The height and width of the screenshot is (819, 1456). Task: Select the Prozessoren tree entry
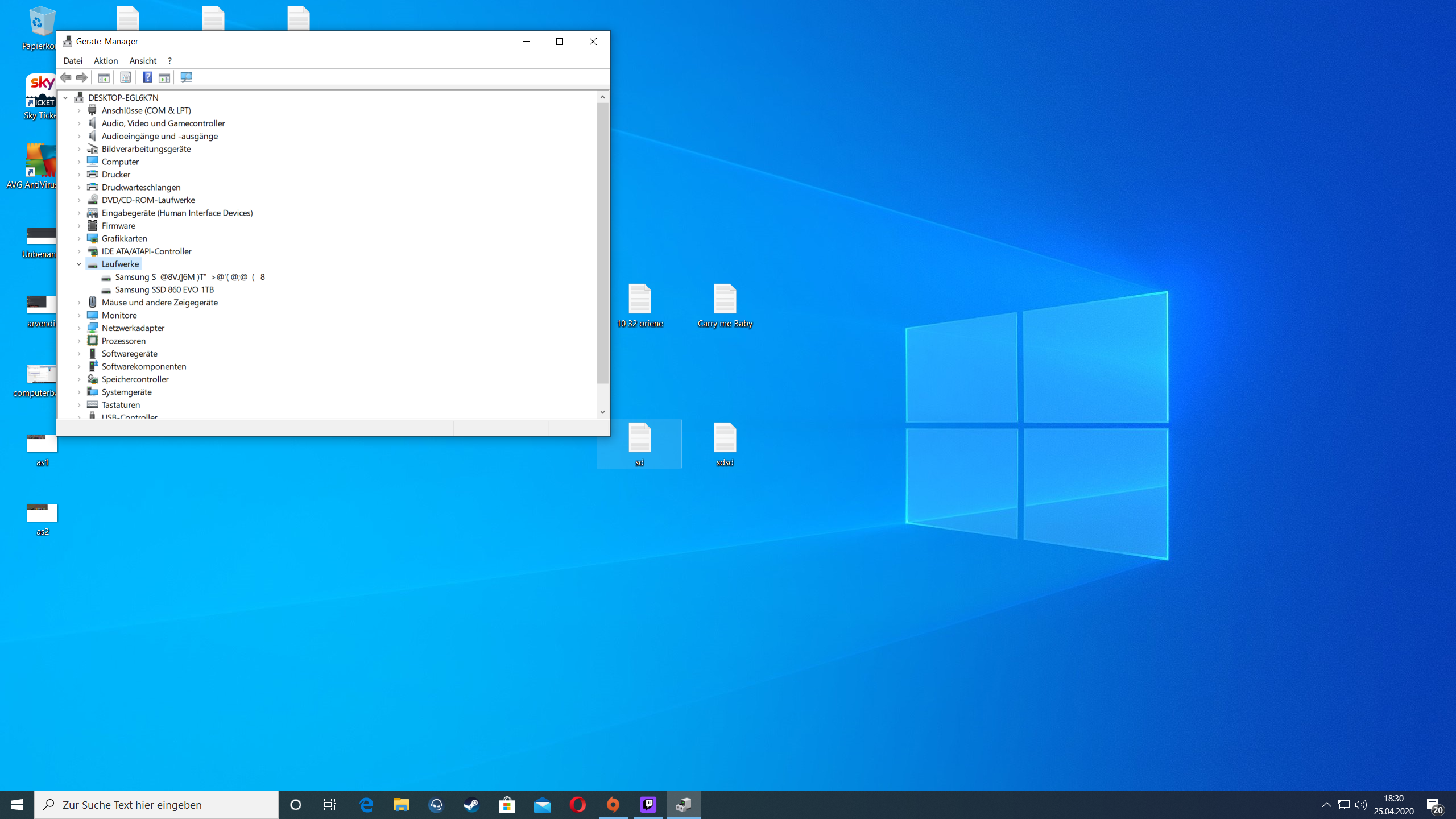123,341
